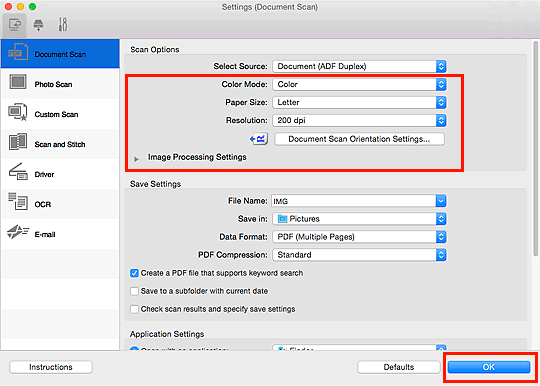Open the File Name dropdown arrow
The image size is (540, 386).
(441, 201)
